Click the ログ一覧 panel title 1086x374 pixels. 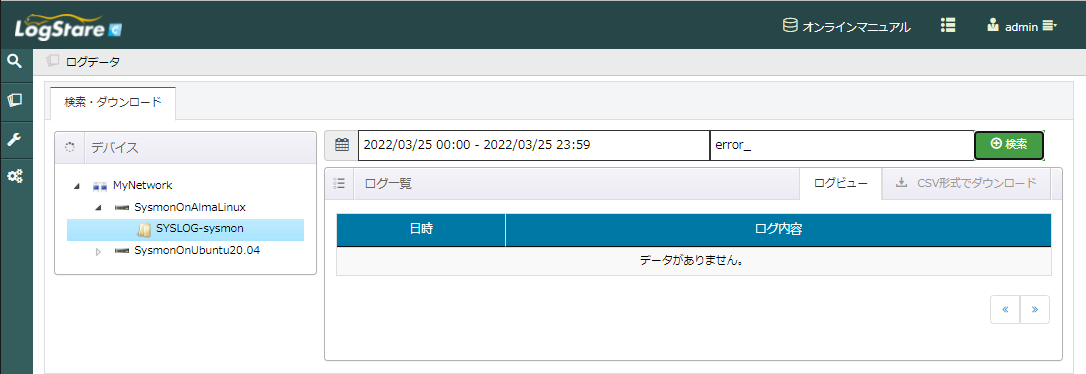388,184
